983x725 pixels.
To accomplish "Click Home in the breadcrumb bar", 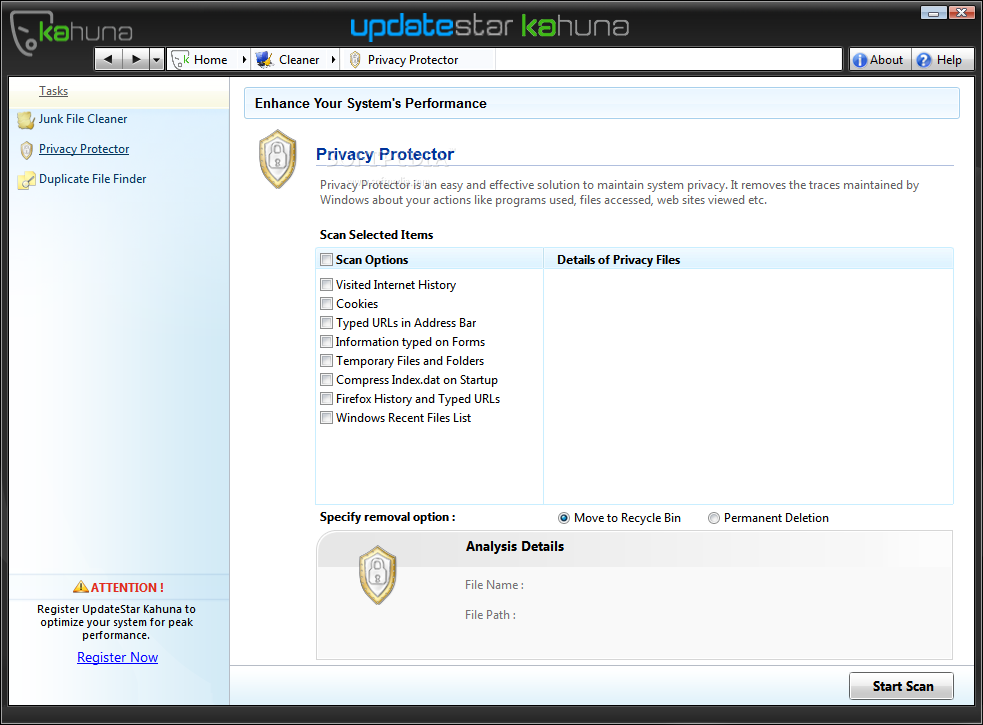I will click(211, 60).
